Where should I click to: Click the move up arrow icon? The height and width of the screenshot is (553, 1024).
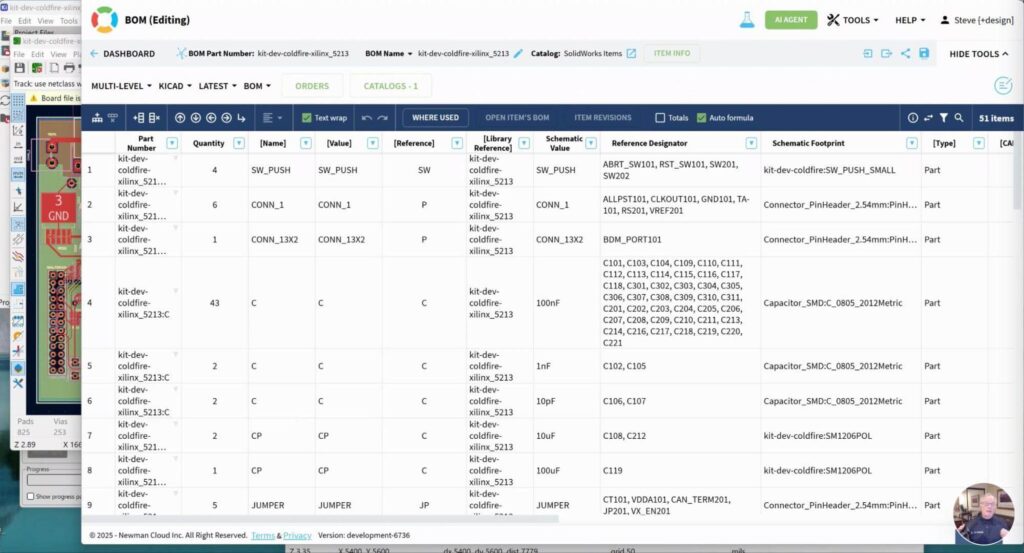point(180,118)
